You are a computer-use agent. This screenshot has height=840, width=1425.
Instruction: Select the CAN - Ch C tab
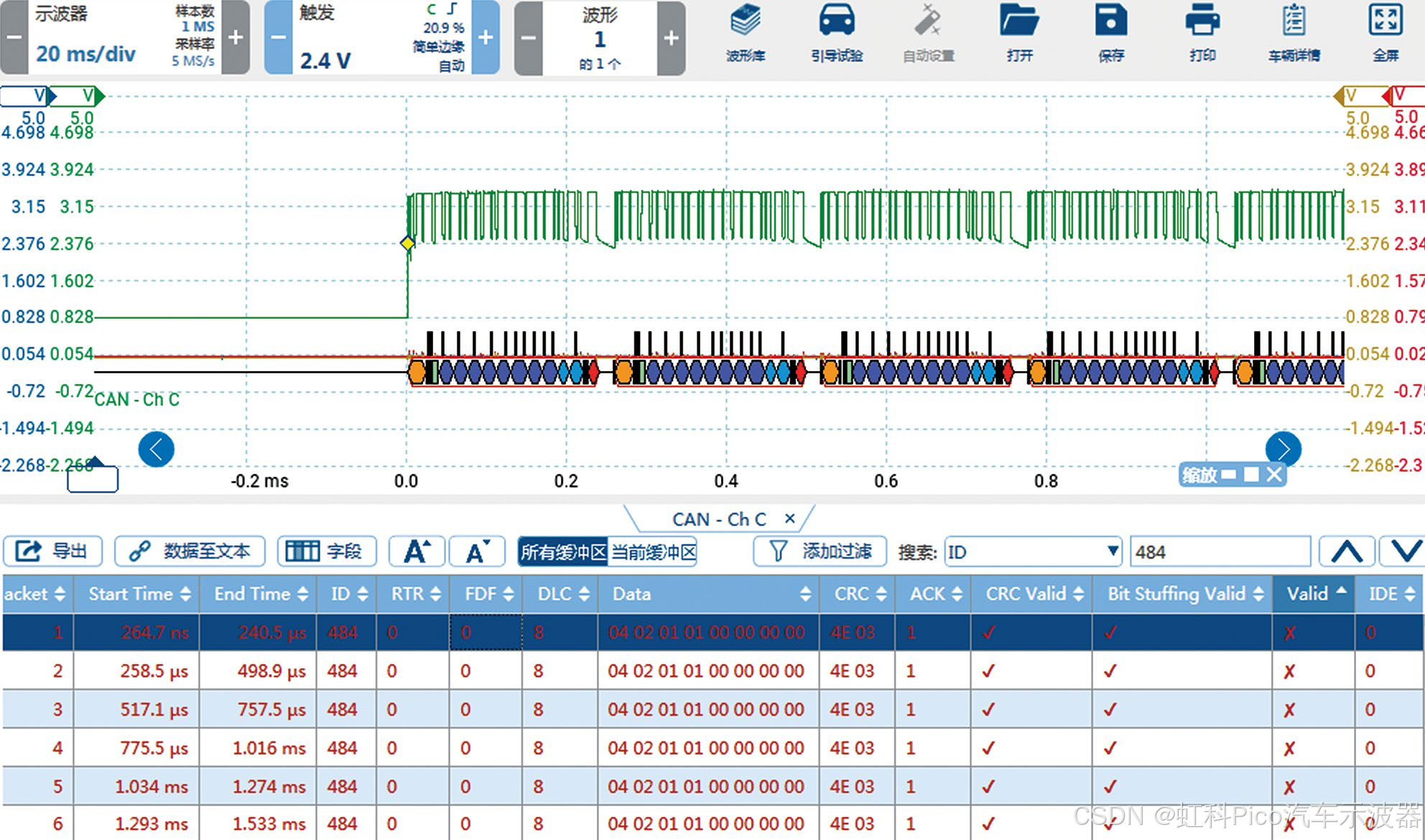718,519
